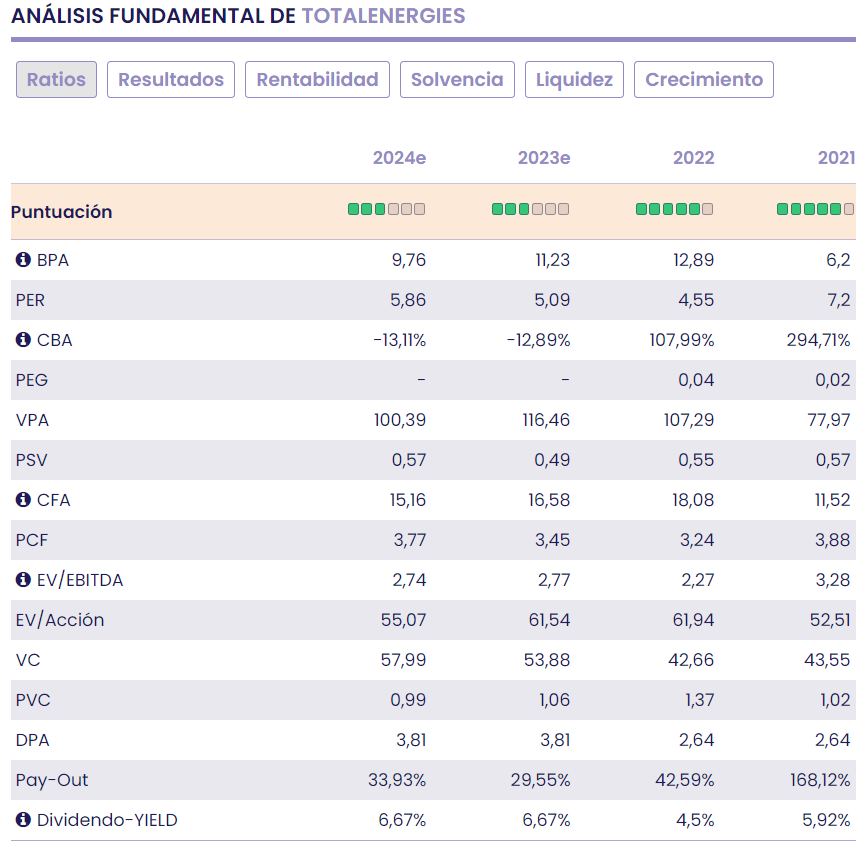Click the info icon beside CBA
The height and width of the screenshot is (858, 866).
[24, 340]
